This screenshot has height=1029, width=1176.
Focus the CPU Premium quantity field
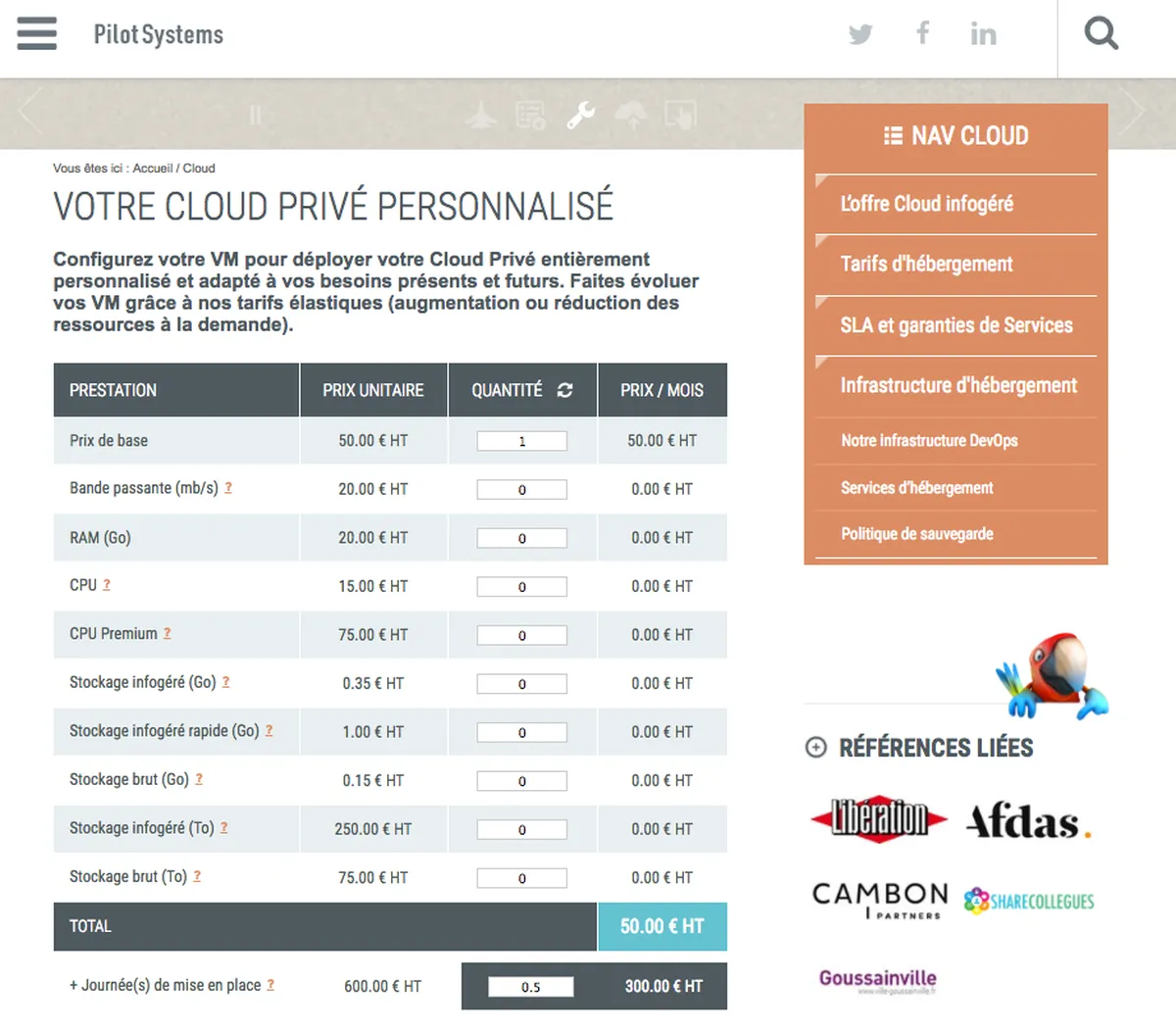521,635
